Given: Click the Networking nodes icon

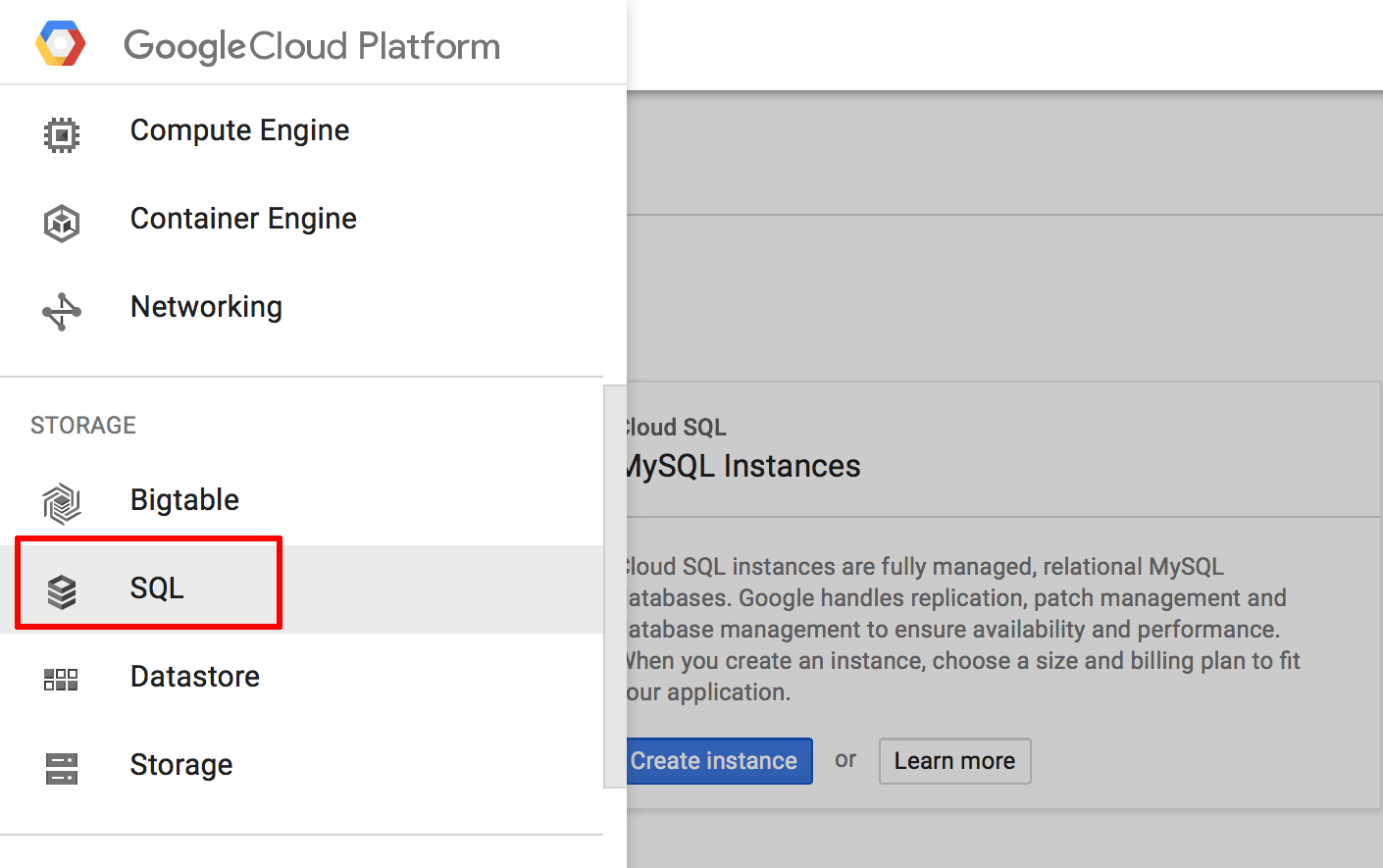Looking at the screenshot, I should tap(62, 312).
